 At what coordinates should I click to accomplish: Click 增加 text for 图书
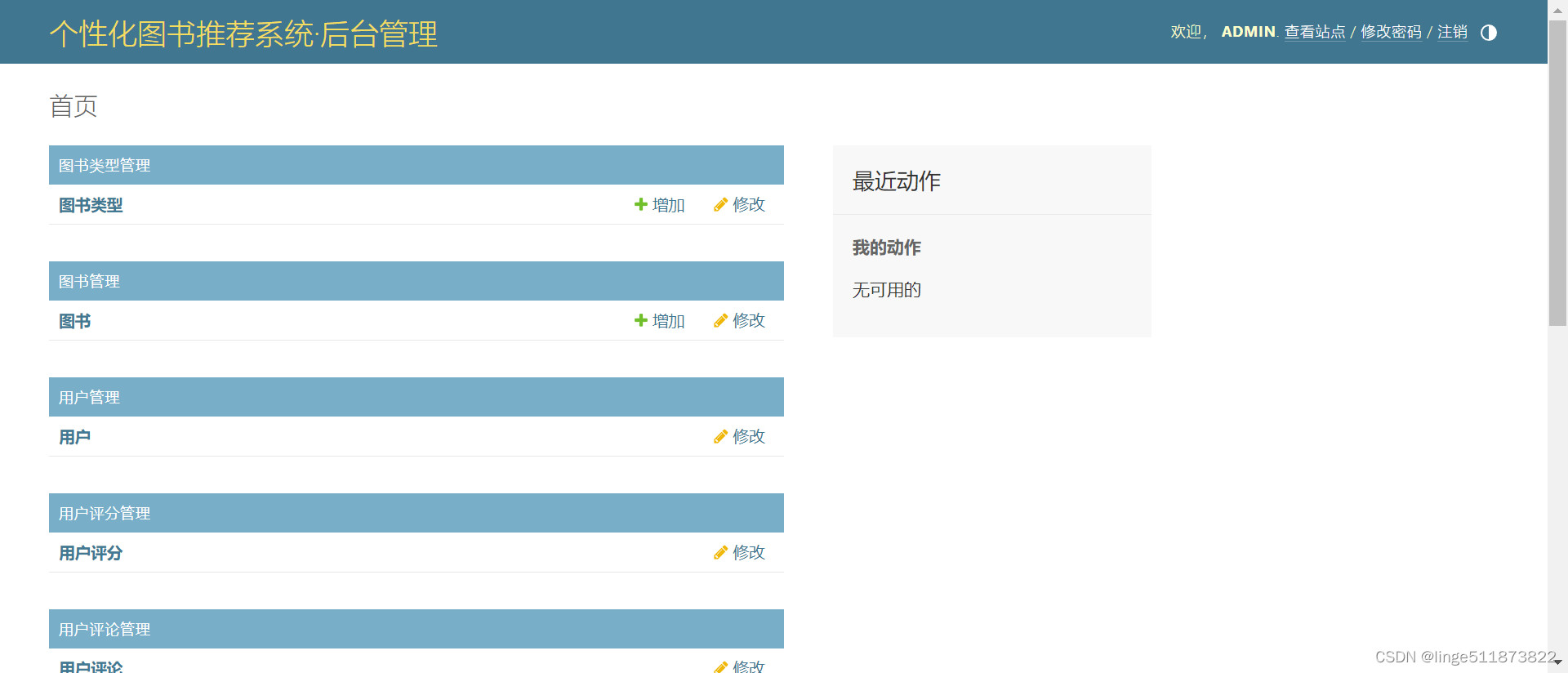pyautogui.click(x=668, y=321)
